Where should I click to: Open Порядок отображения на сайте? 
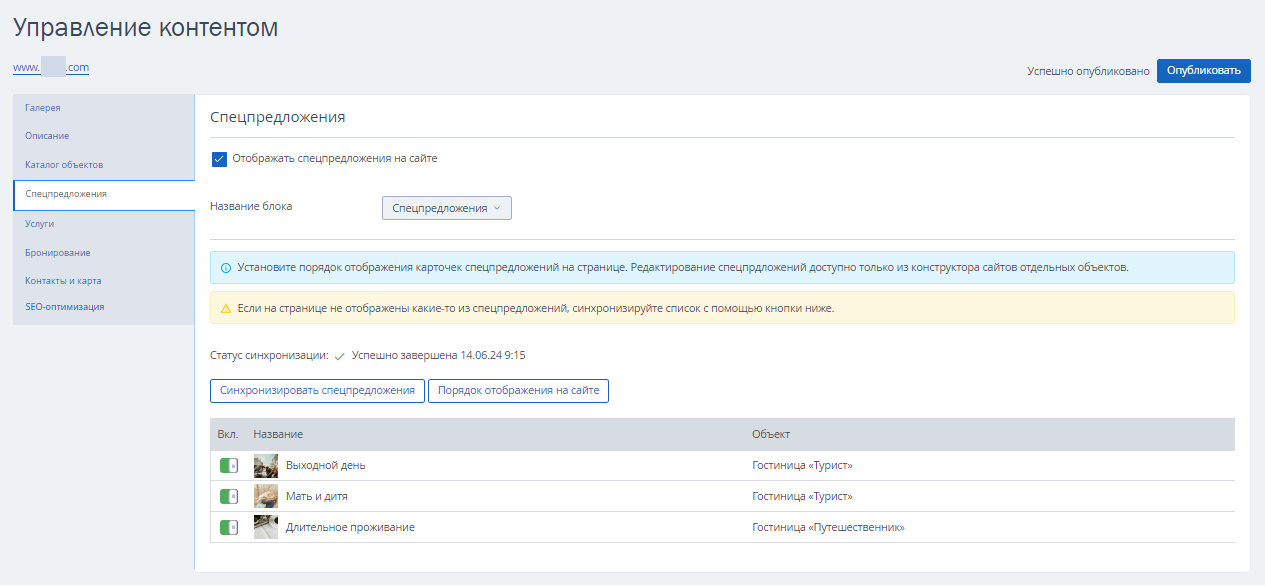518,391
